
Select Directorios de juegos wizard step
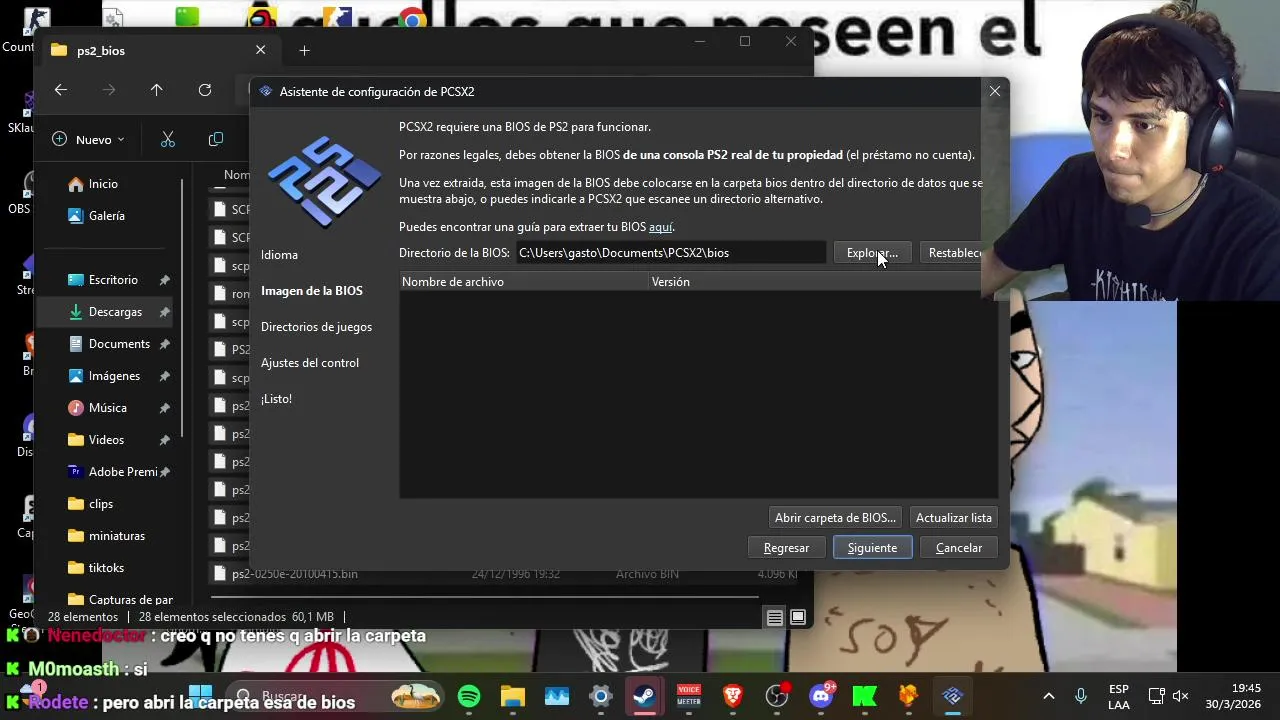pyautogui.click(x=316, y=327)
